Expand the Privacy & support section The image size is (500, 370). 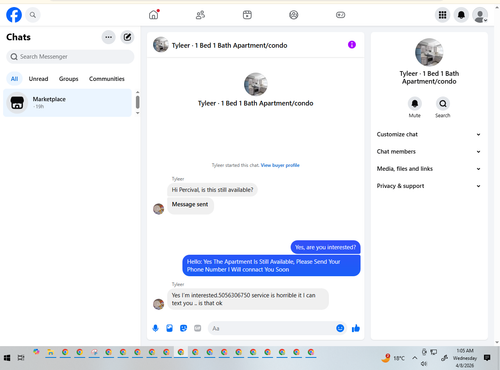(x=429, y=186)
